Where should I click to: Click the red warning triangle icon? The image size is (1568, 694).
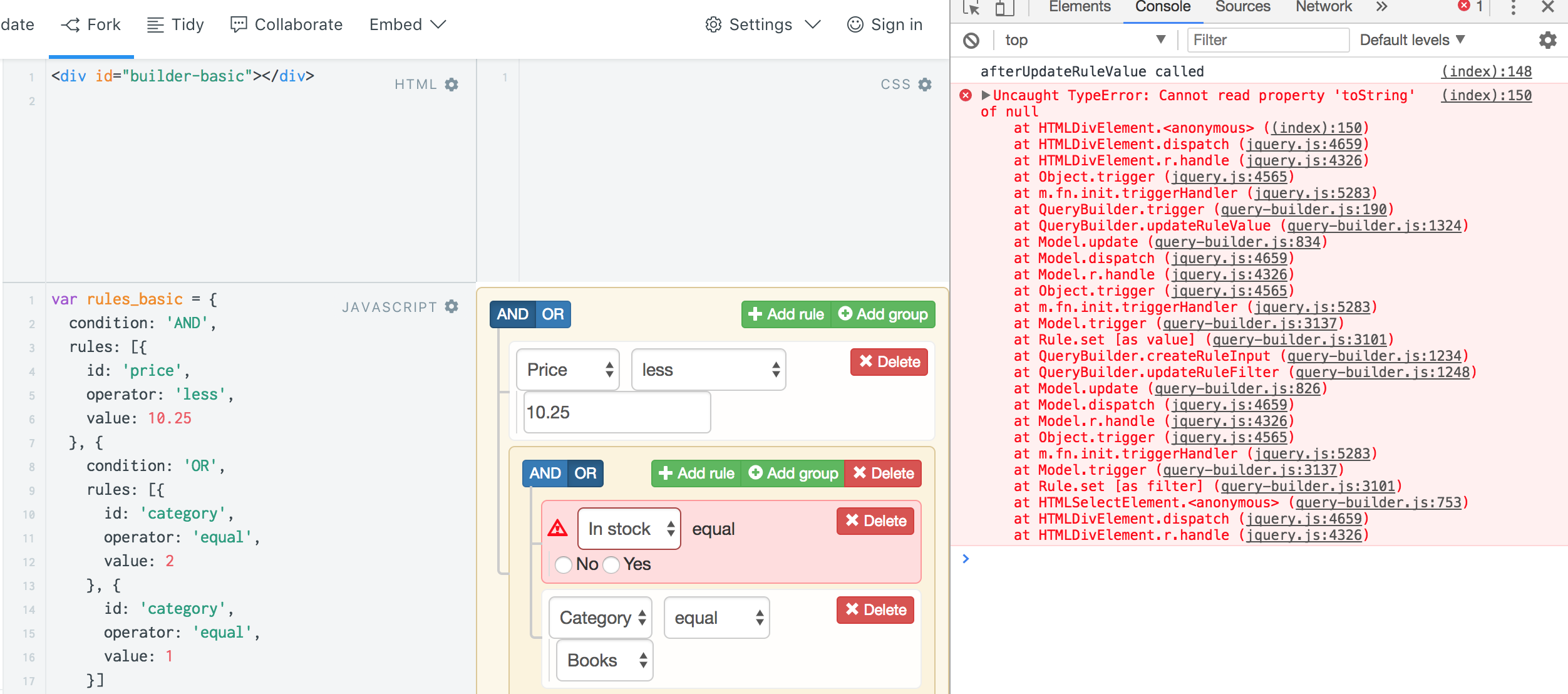coord(557,529)
